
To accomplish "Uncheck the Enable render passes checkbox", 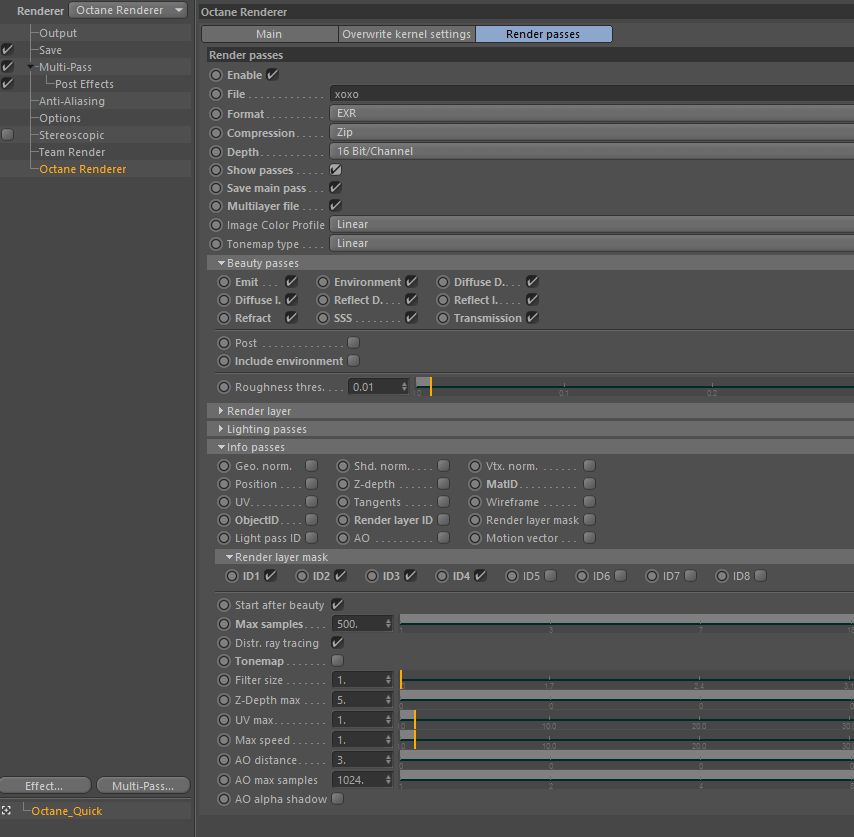I will pyautogui.click(x=272, y=75).
